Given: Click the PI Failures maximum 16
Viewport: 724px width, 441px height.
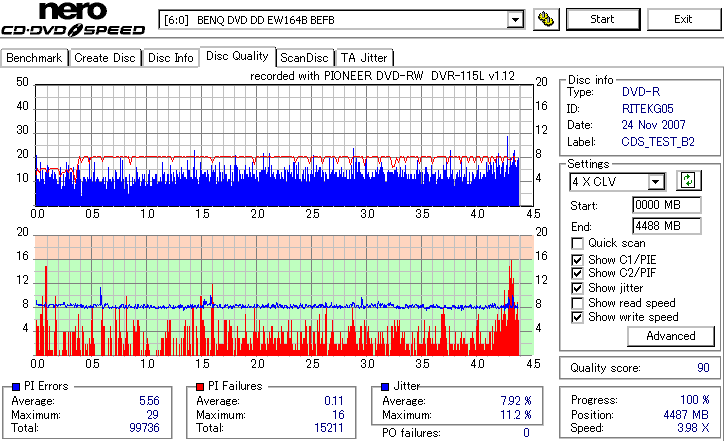Looking at the screenshot, I should click(338, 415).
